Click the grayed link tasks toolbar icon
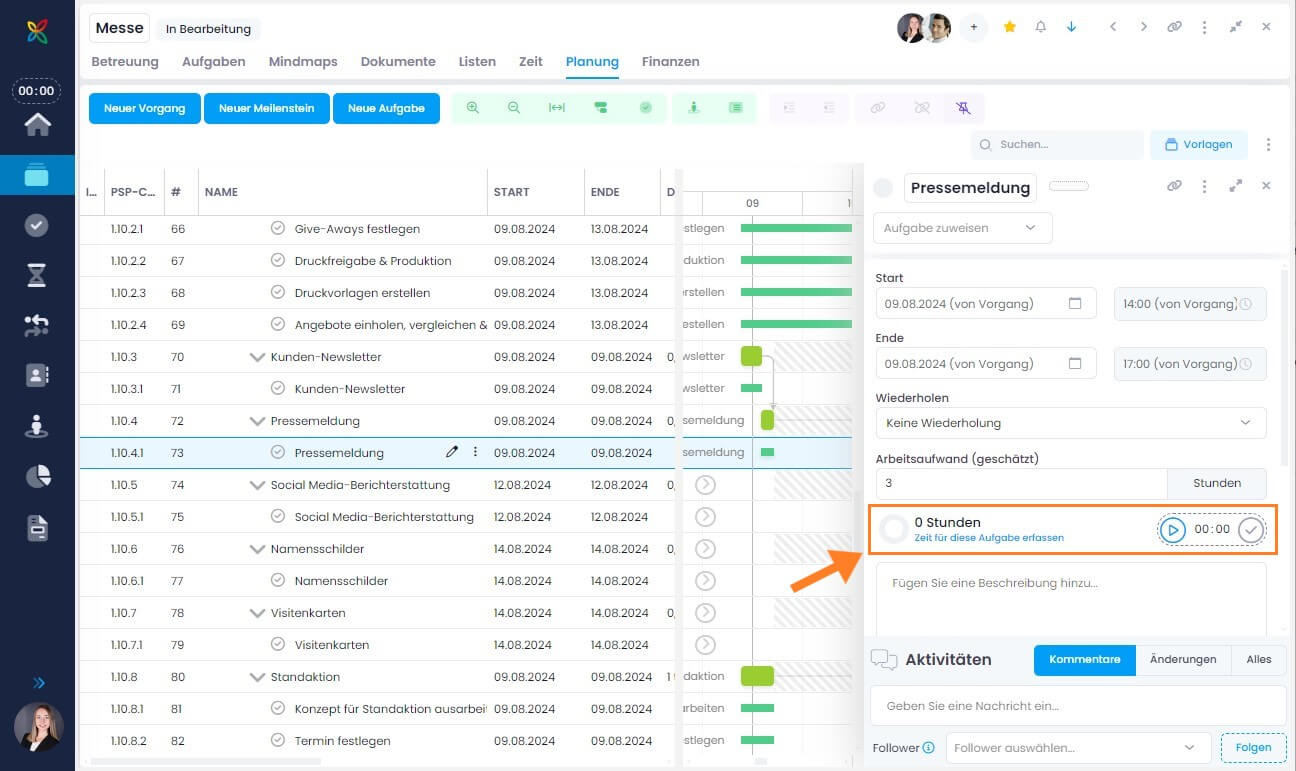This screenshot has height=771, width=1296. 878,108
